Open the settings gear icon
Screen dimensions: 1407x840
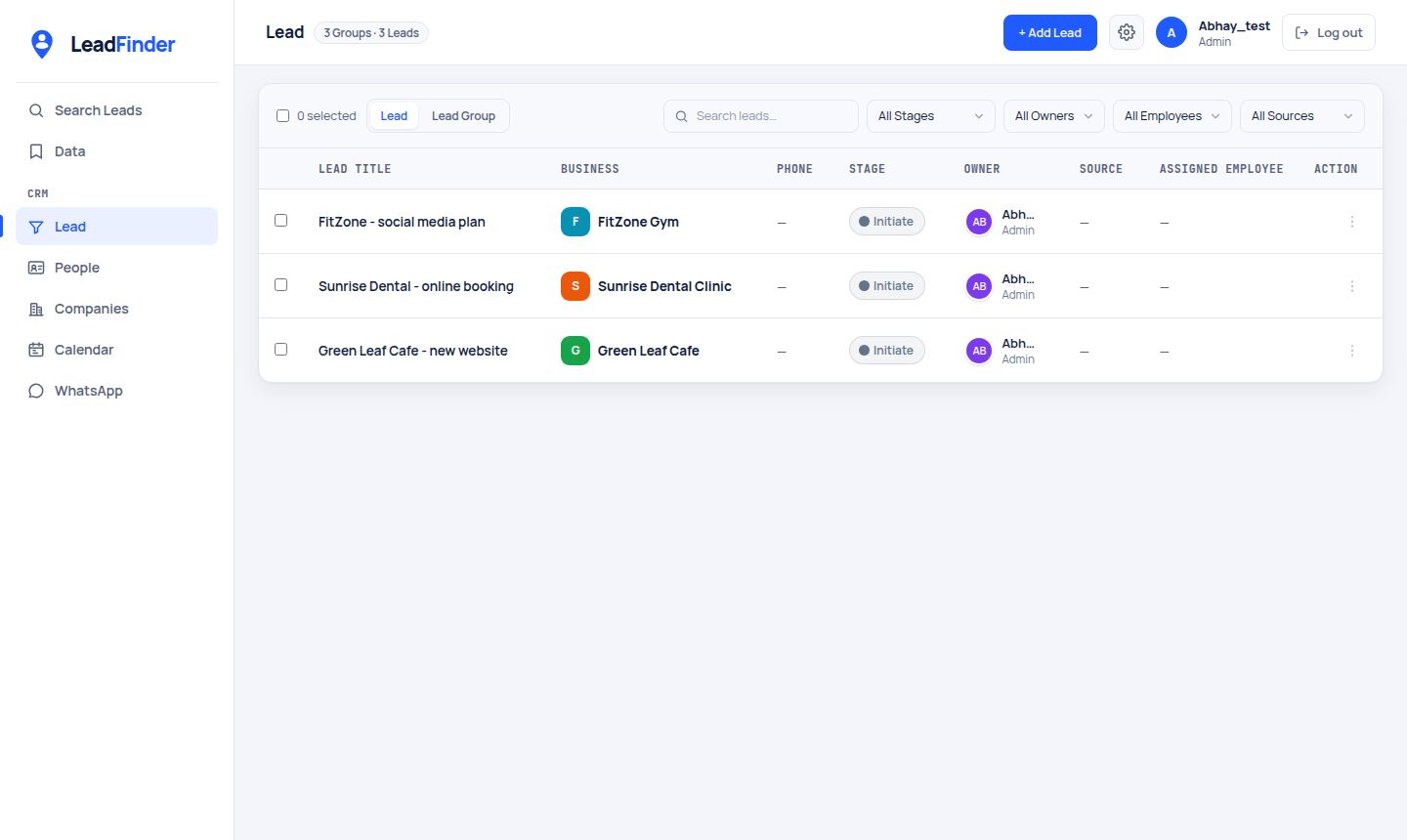click(x=1127, y=32)
